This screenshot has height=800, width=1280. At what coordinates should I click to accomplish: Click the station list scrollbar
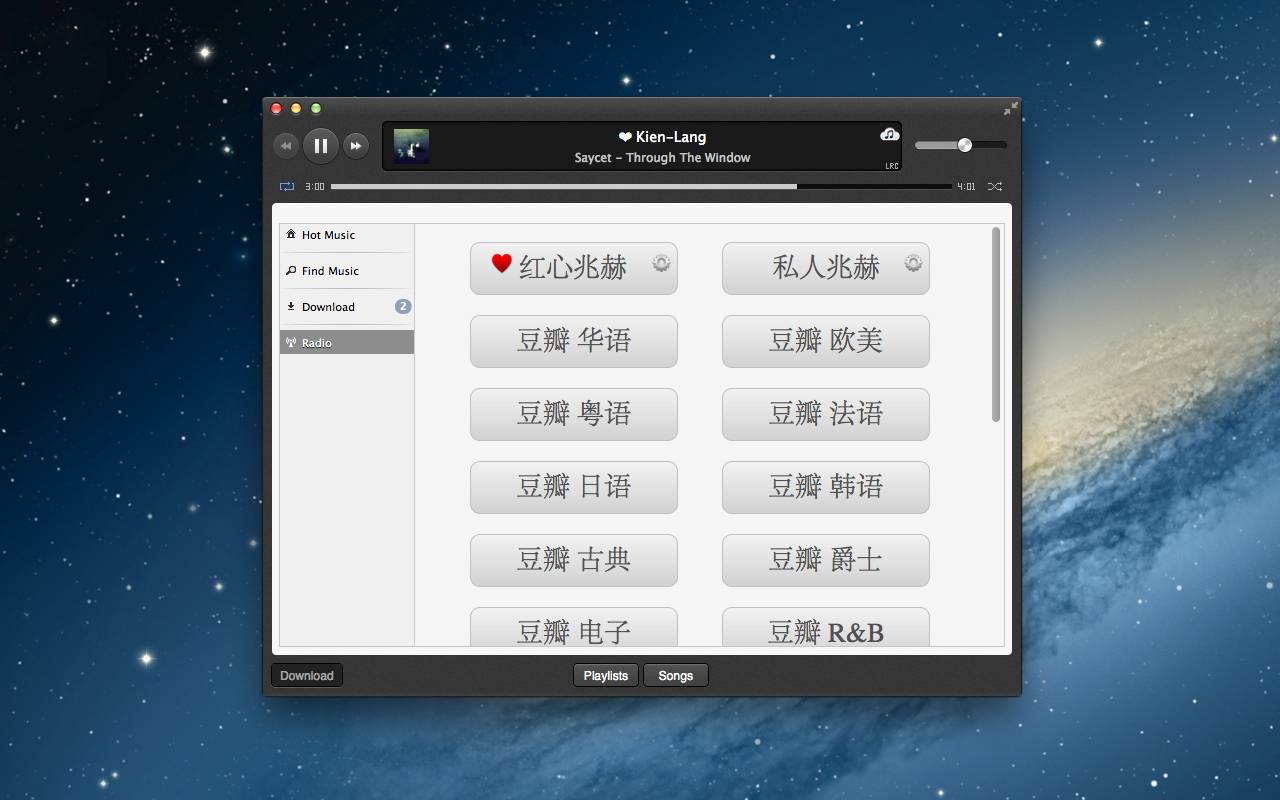(x=996, y=325)
